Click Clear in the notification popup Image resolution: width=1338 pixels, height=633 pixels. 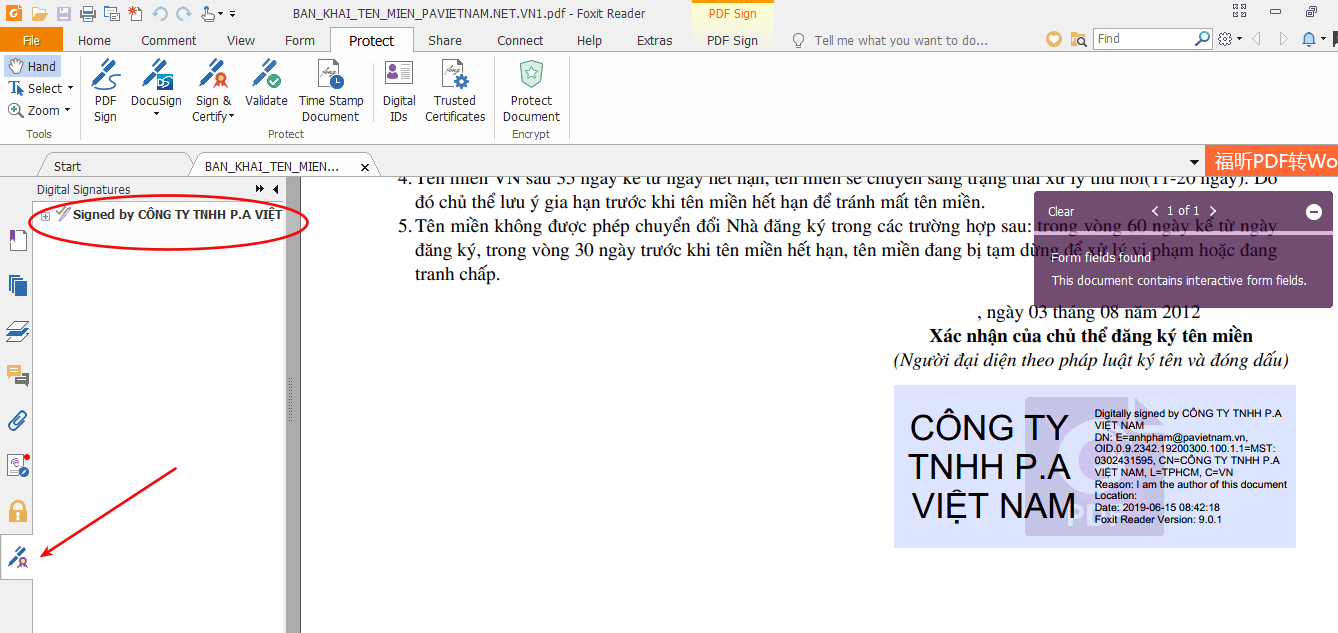1061,211
